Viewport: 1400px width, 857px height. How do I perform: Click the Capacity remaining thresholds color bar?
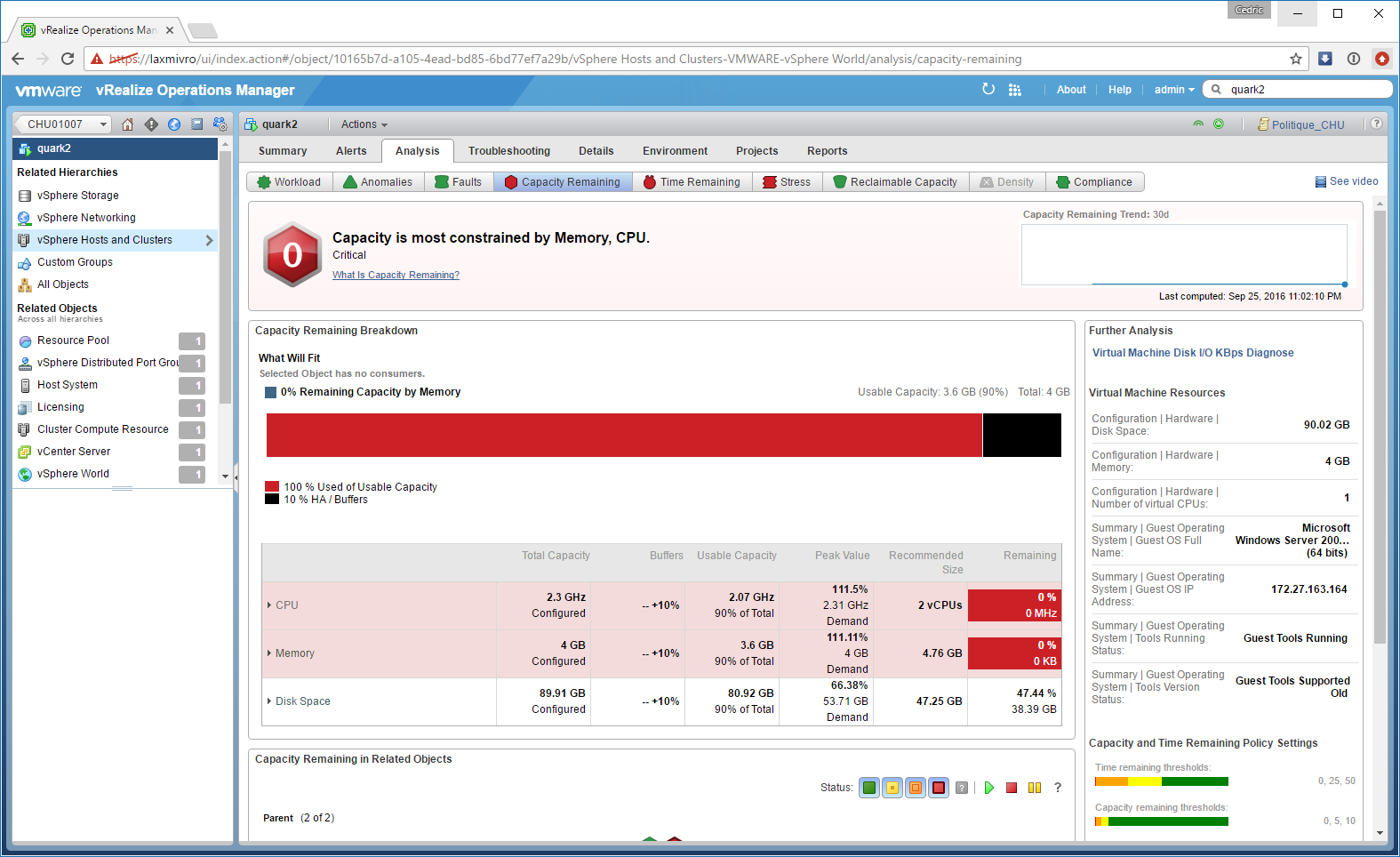click(x=1161, y=821)
